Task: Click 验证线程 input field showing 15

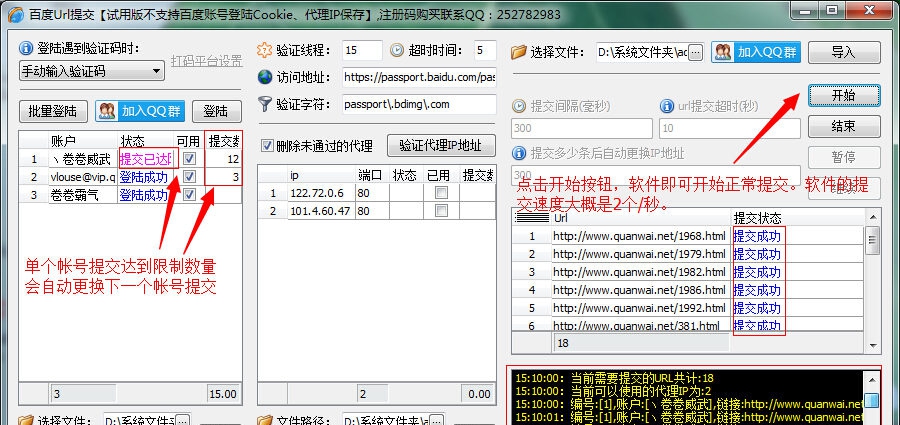Action: click(x=362, y=51)
